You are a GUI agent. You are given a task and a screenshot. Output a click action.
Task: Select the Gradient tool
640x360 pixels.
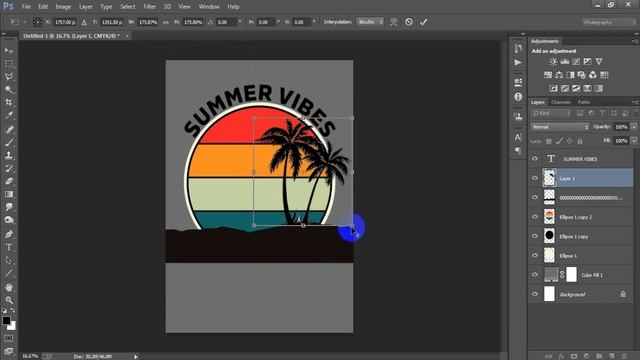(9, 194)
